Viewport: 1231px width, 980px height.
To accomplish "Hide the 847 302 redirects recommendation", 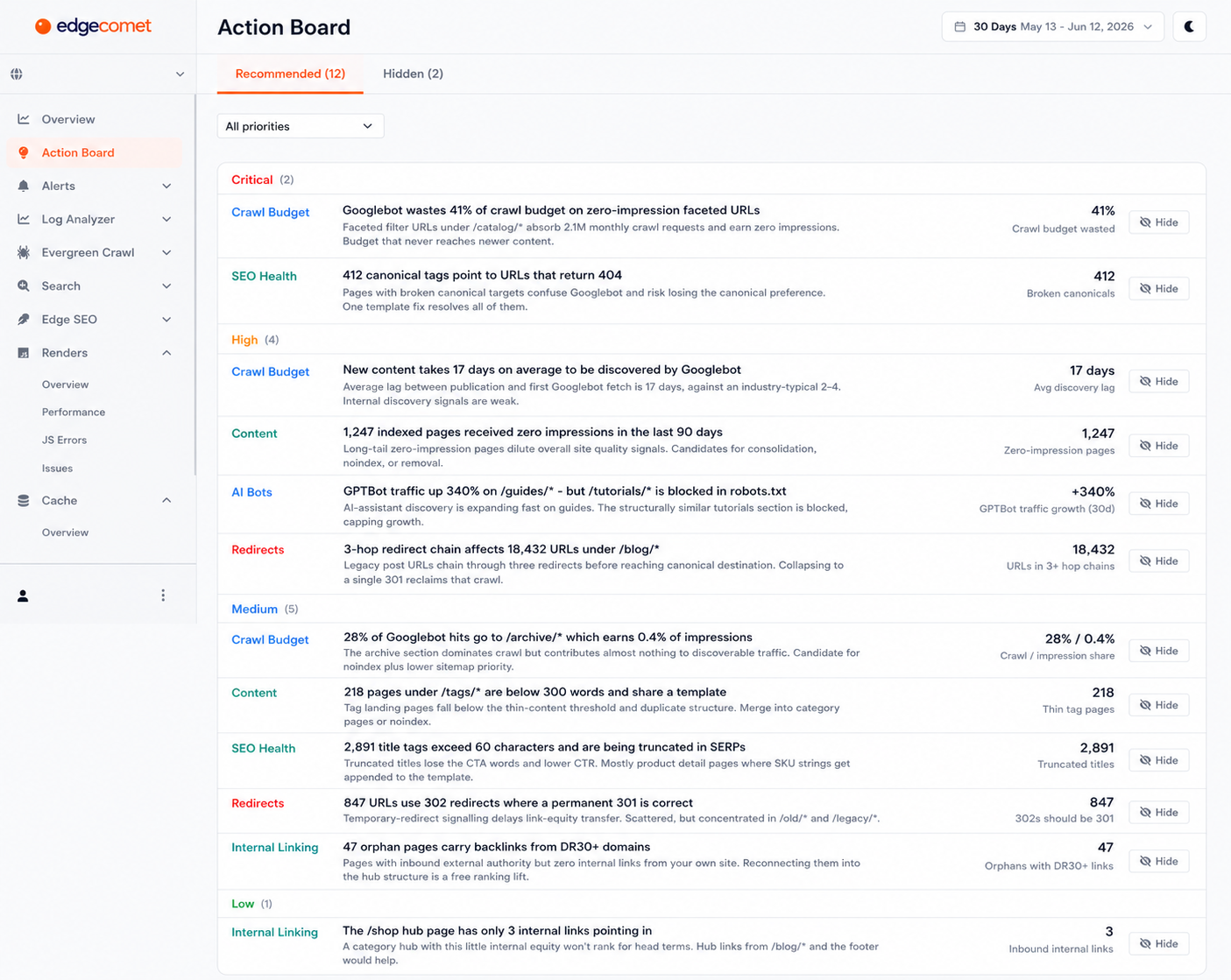I will 1158,813.
